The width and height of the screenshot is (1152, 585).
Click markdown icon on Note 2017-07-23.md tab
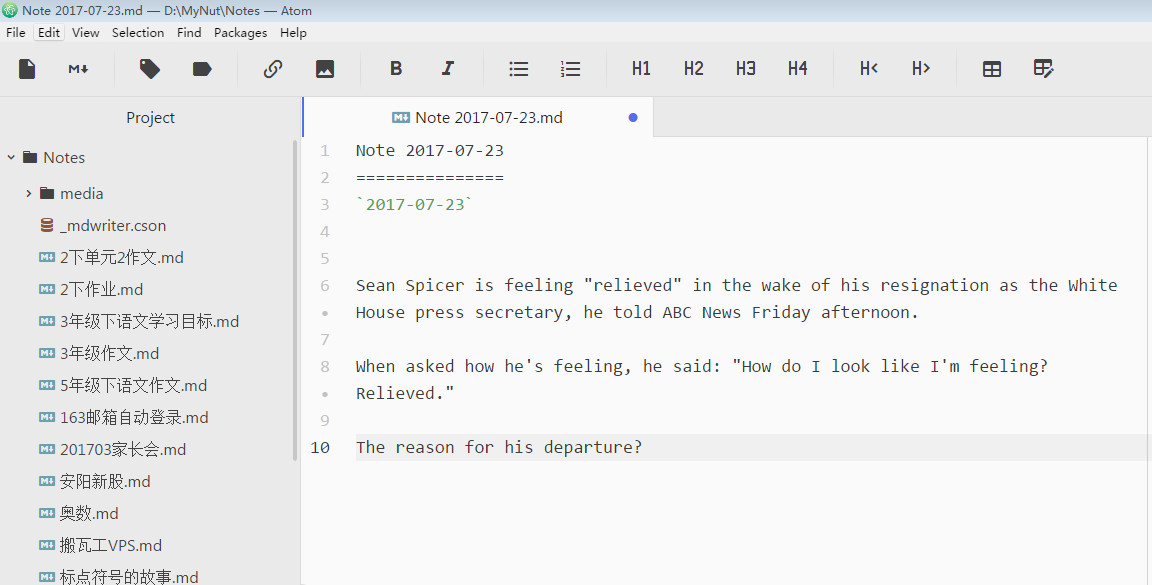(400, 118)
